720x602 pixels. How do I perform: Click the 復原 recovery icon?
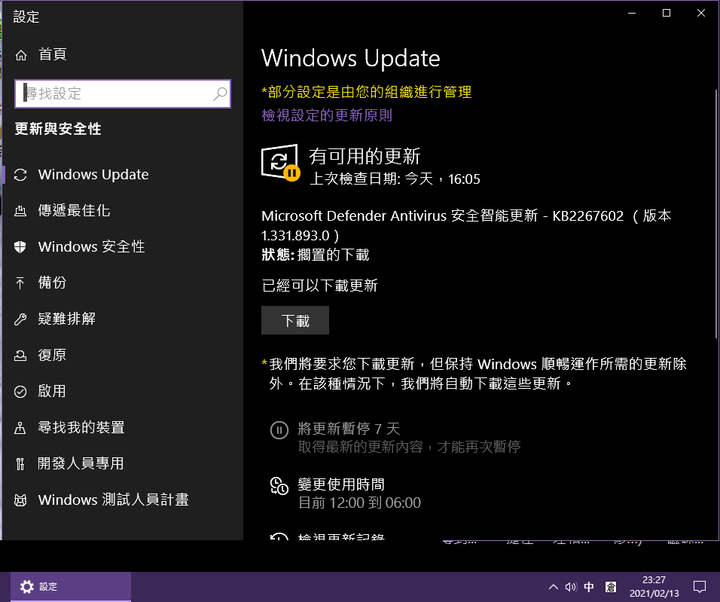click(x=20, y=355)
